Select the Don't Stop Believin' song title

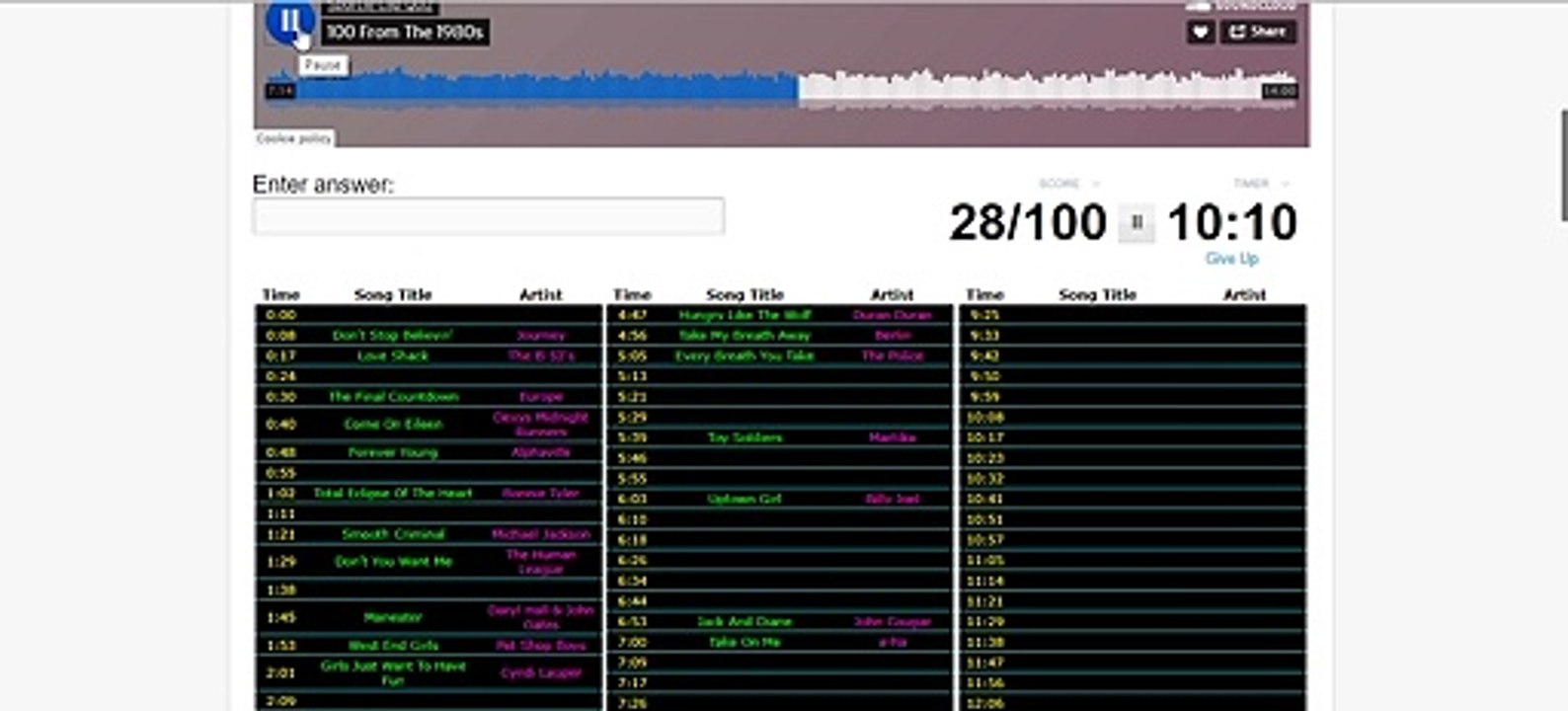[393, 336]
